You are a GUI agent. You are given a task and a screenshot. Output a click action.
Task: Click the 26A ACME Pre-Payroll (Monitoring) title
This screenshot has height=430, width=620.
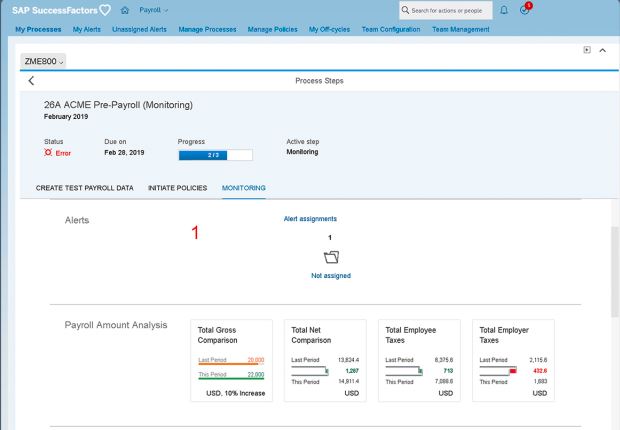click(118, 105)
